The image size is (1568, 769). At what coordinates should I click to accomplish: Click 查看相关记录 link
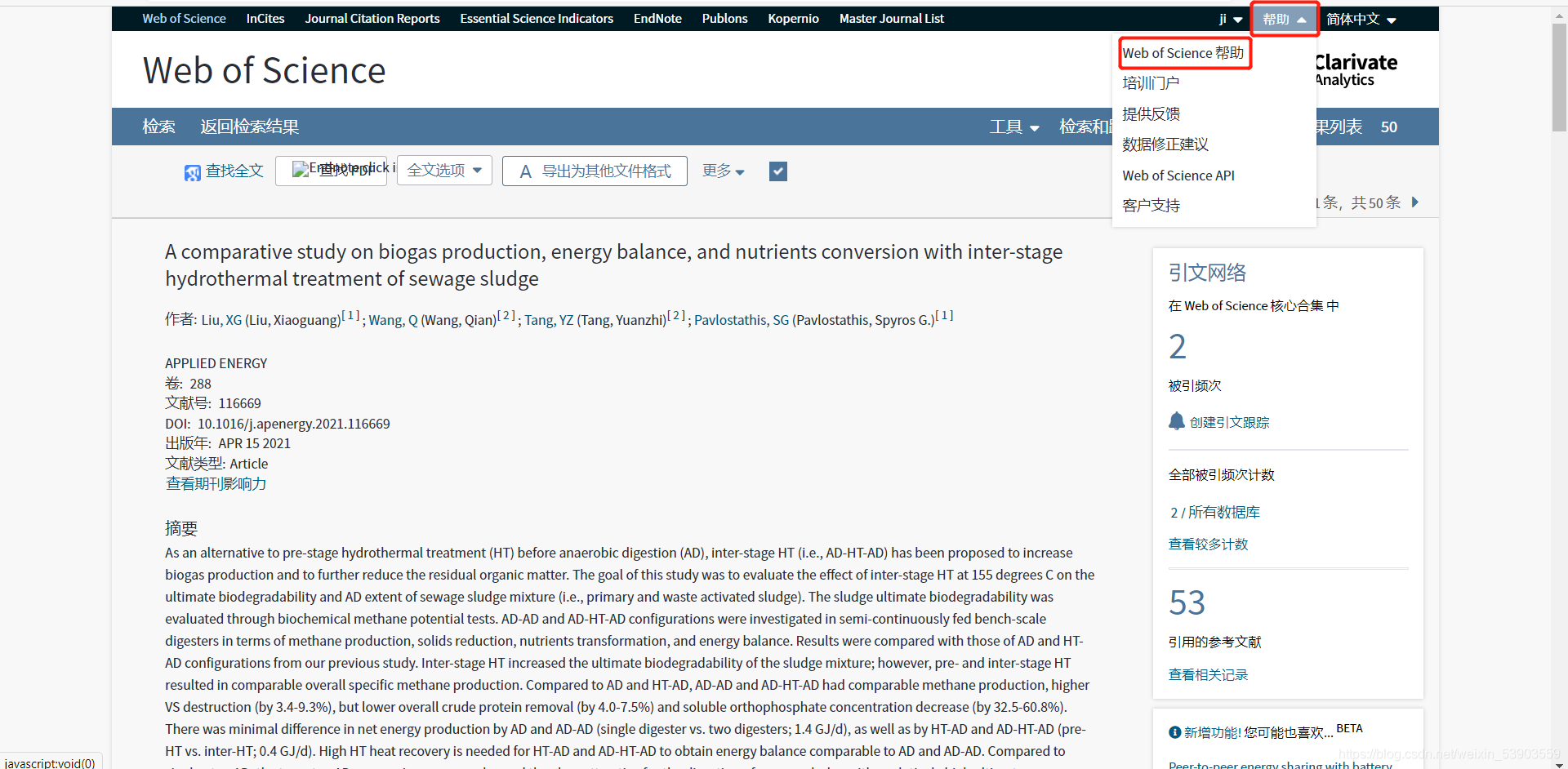(x=1208, y=675)
